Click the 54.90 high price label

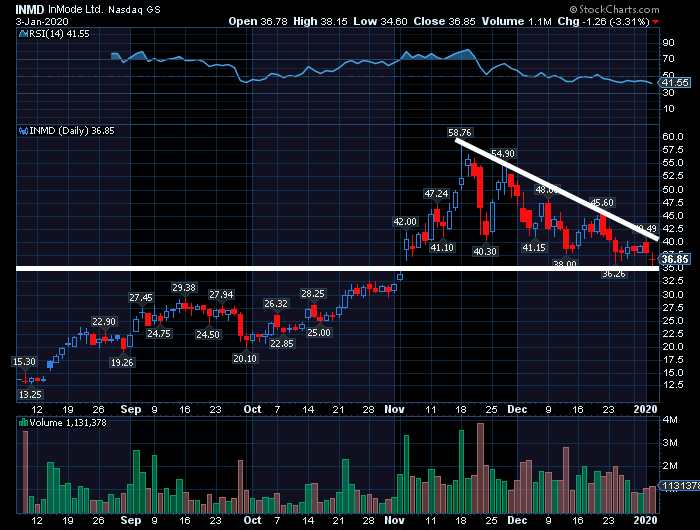(x=503, y=154)
